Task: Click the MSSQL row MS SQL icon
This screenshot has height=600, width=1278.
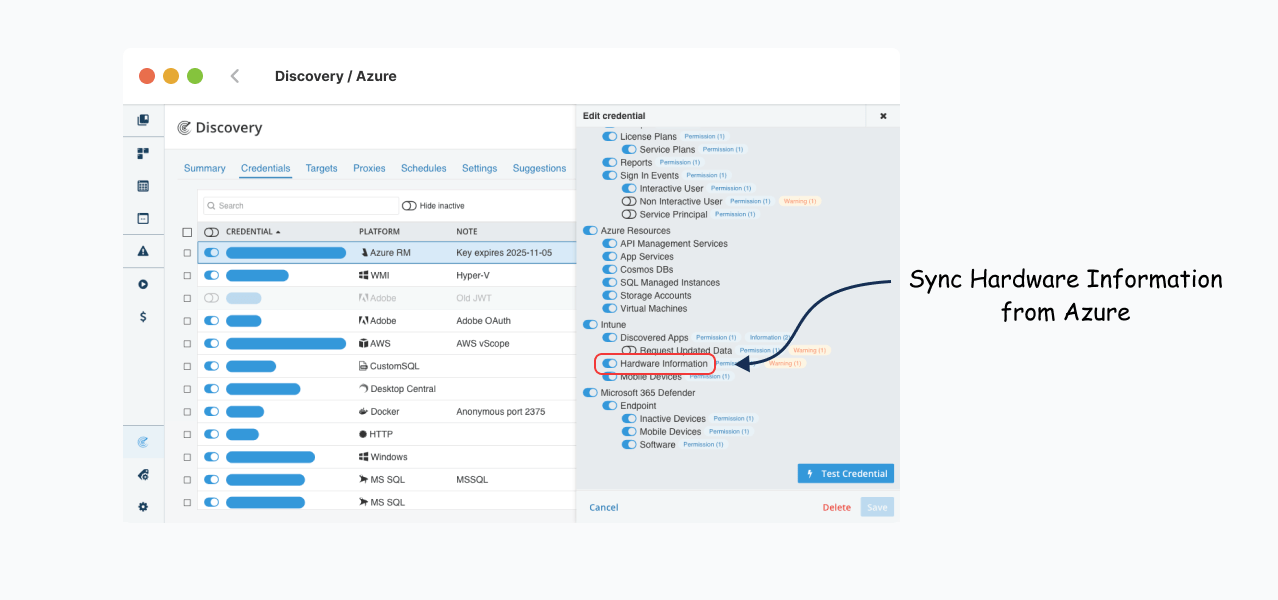Action: click(364, 480)
